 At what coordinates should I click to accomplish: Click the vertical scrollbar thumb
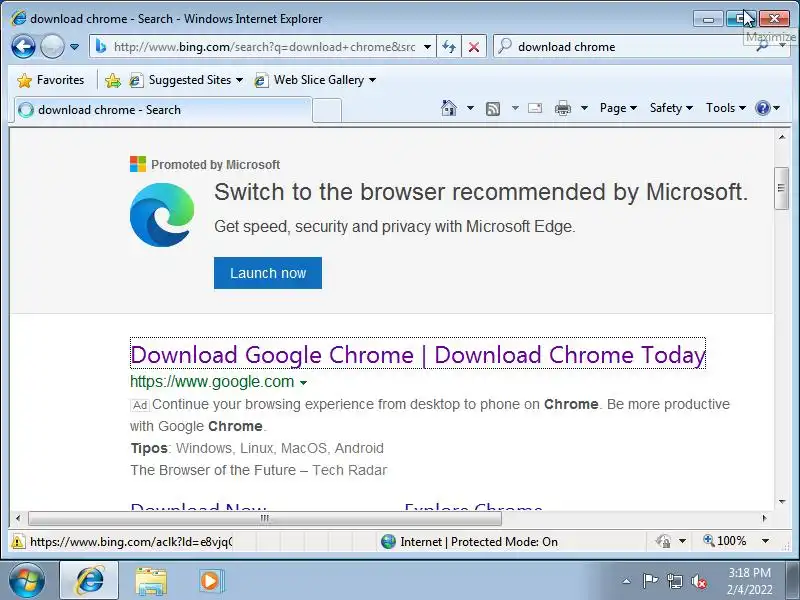pyautogui.click(x=781, y=188)
